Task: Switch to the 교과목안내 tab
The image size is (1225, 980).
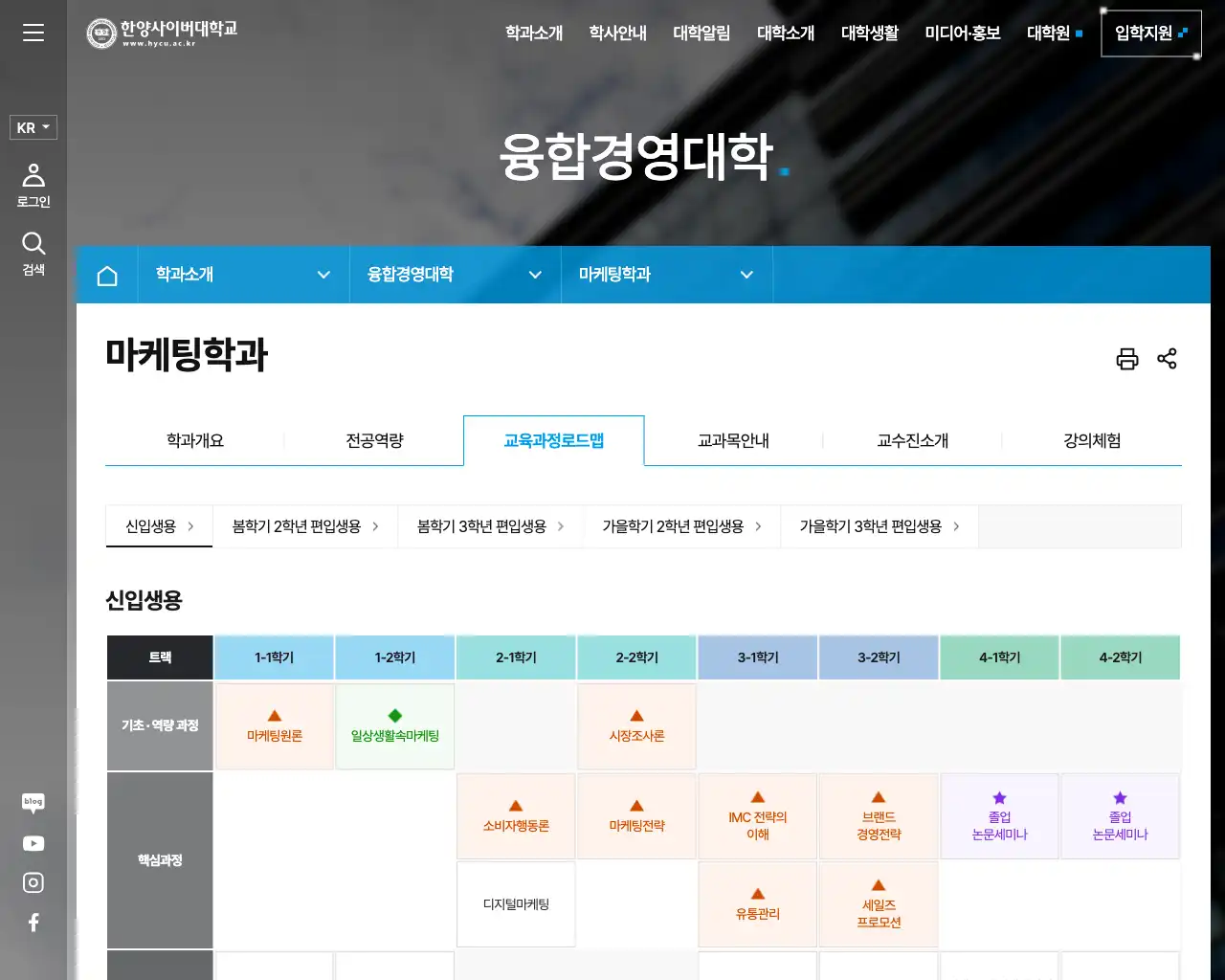Action: pos(733,440)
